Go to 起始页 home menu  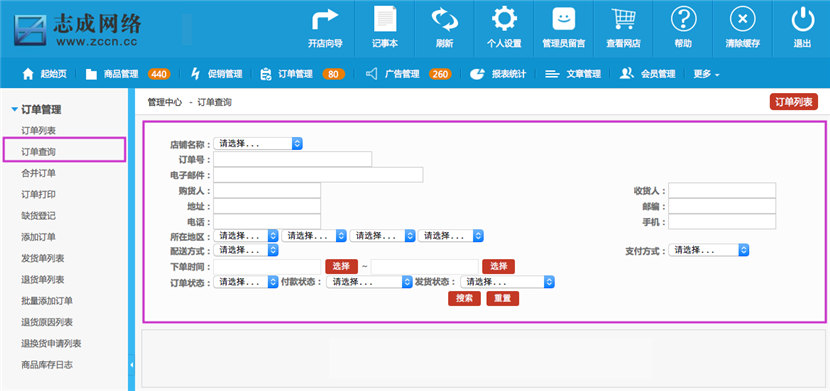pyautogui.click(x=44, y=74)
